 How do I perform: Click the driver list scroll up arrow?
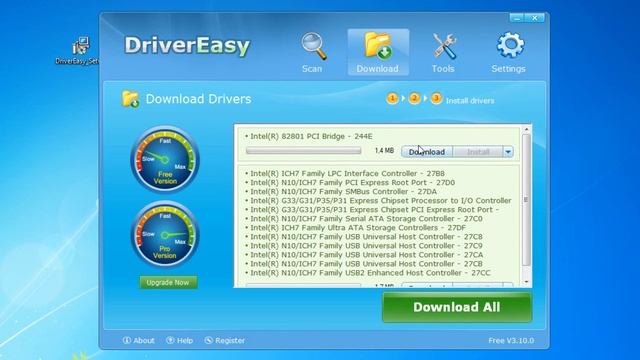pyautogui.click(x=527, y=129)
